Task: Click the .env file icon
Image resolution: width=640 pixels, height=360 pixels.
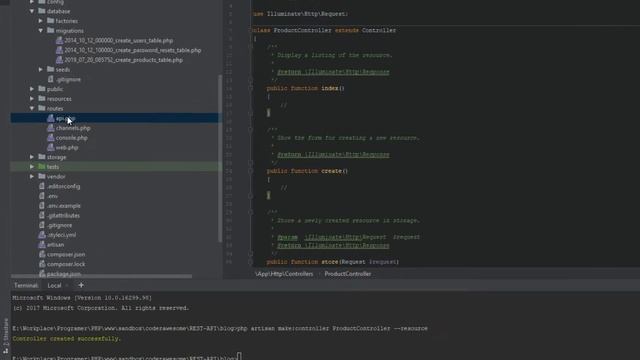Action: point(42,196)
